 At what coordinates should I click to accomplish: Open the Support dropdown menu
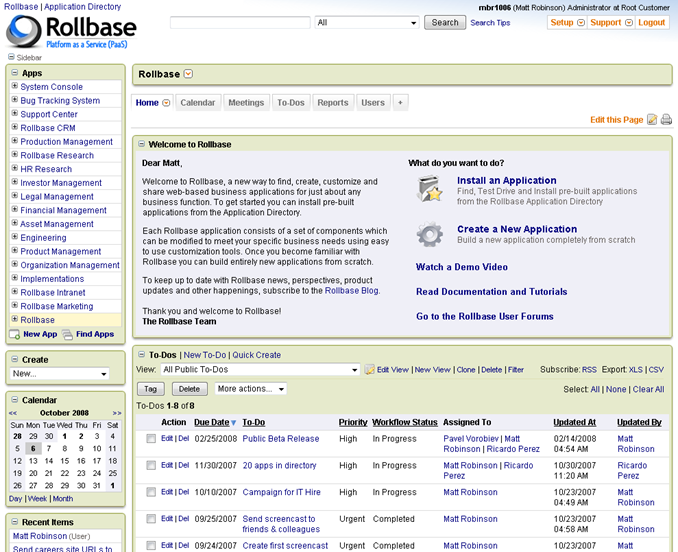(x=629, y=22)
